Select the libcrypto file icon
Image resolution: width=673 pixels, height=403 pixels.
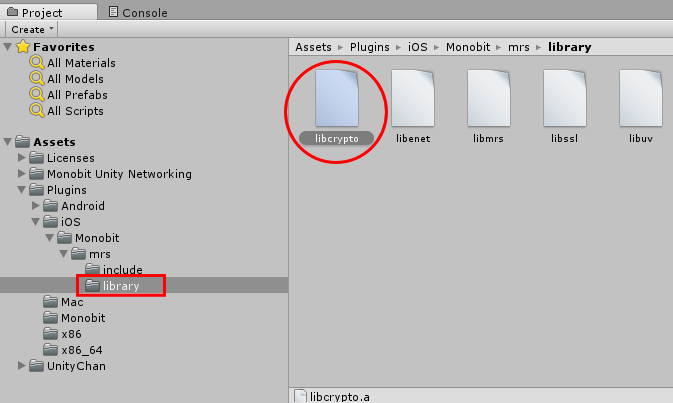[x=336, y=98]
